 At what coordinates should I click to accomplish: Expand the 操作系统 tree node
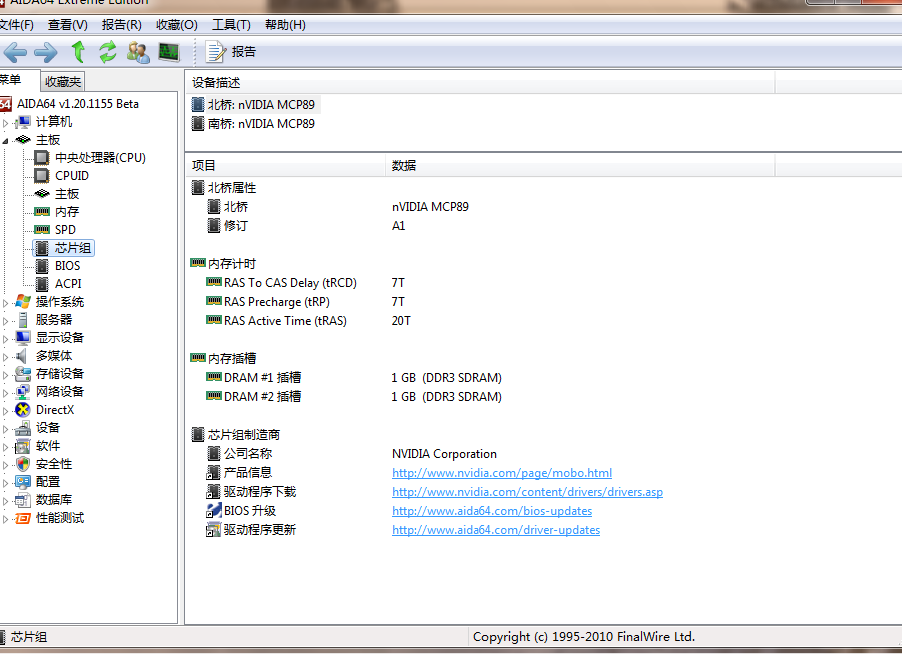pos(6,303)
